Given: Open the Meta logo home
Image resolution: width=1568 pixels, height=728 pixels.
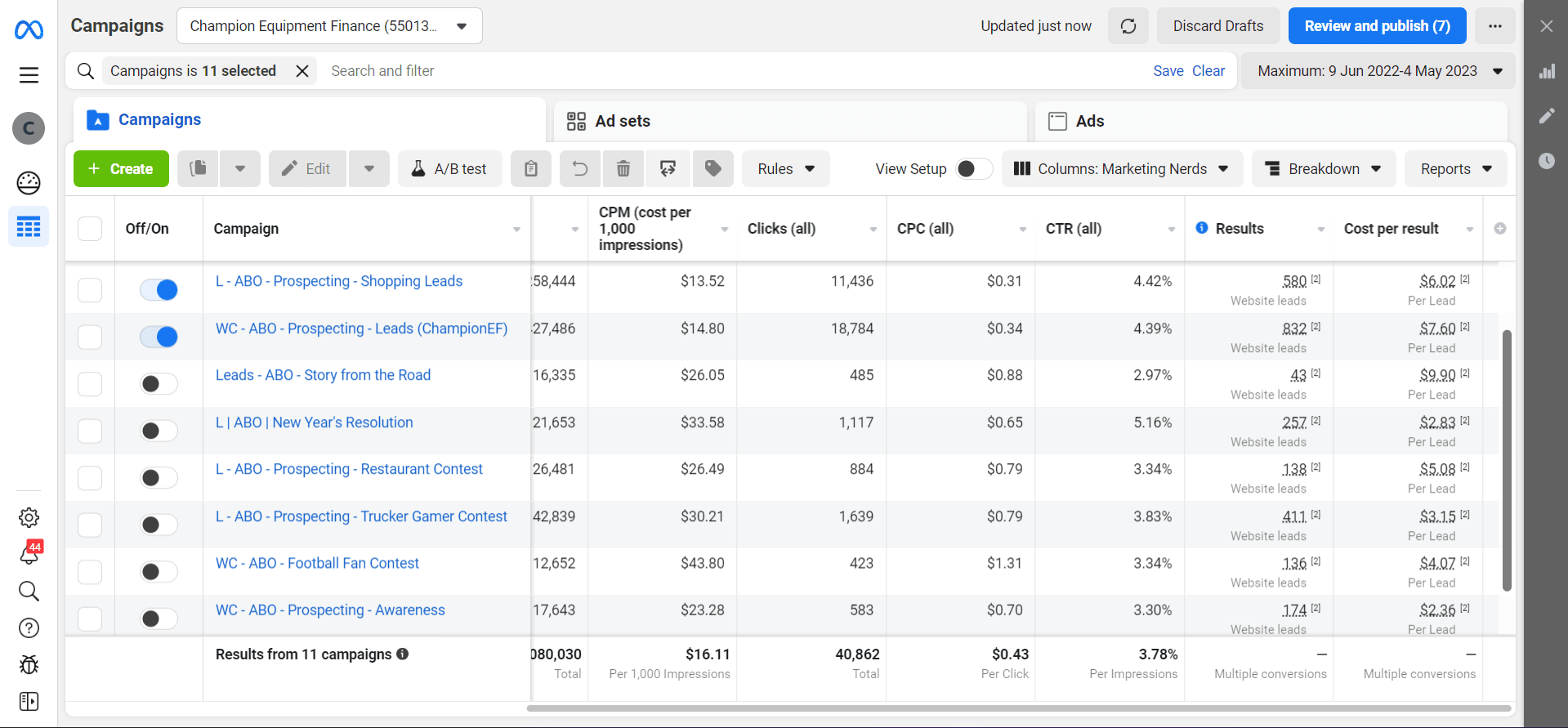Looking at the screenshot, I should coord(29,30).
